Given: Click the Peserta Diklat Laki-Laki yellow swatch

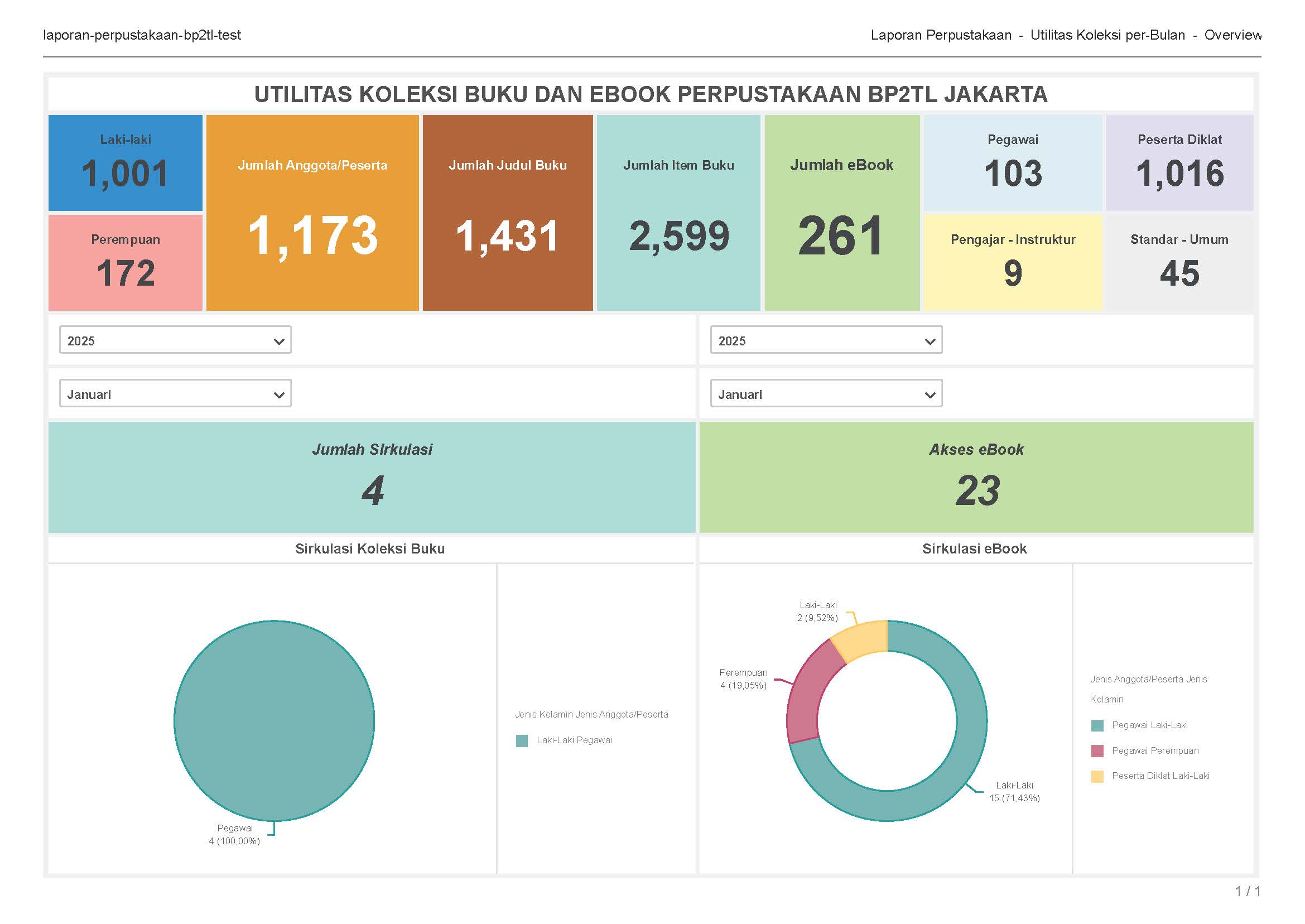Looking at the screenshot, I should click(x=1097, y=776).
